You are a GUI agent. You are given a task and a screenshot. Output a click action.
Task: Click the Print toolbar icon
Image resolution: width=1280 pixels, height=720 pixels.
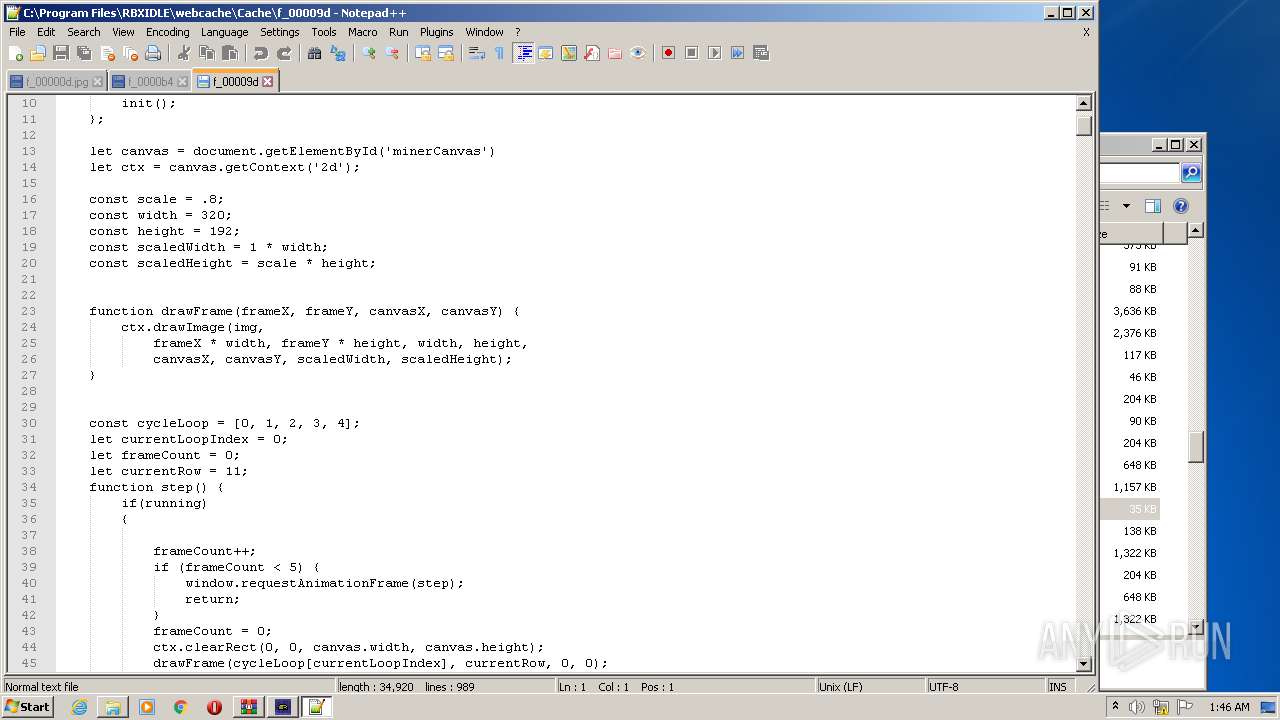tap(153, 53)
